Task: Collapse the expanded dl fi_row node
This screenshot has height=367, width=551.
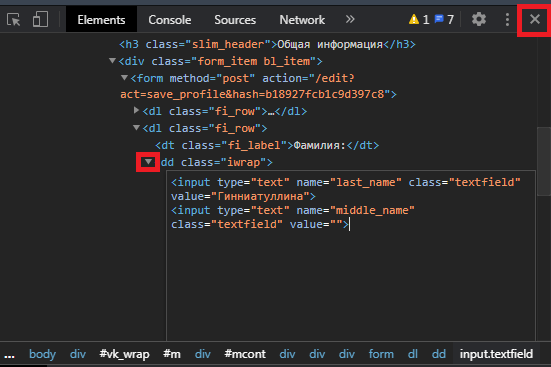Action: point(136,127)
